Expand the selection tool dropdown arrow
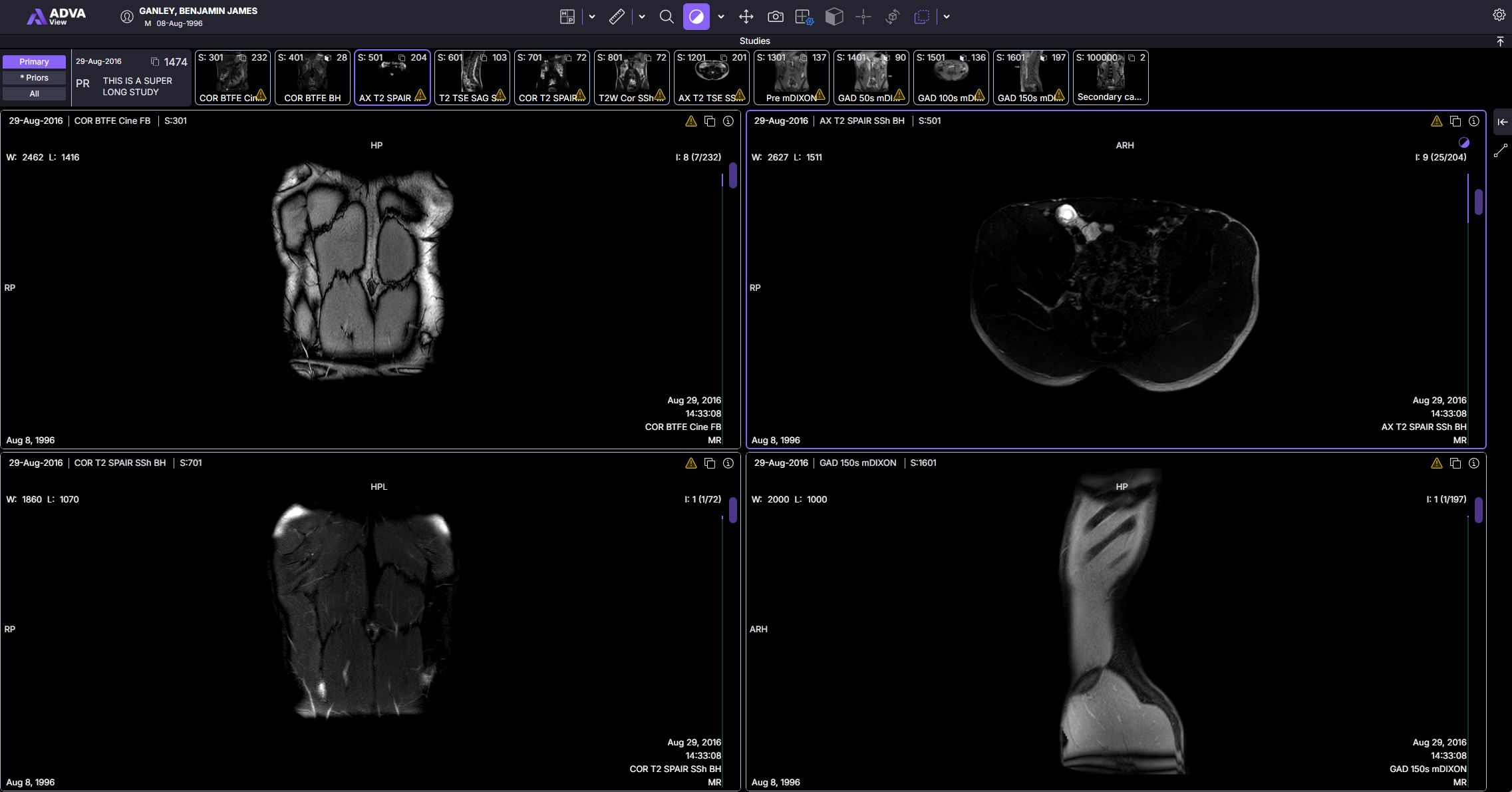This screenshot has width=1512, height=792. click(x=947, y=17)
